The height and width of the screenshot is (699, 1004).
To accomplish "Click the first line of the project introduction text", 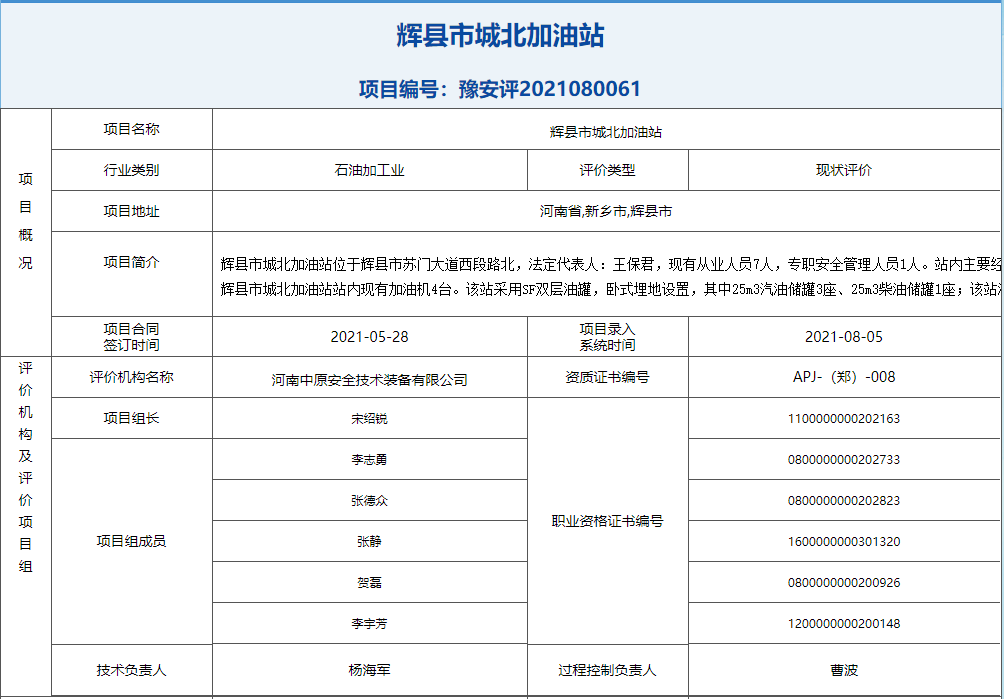I will [x=611, y=263].
